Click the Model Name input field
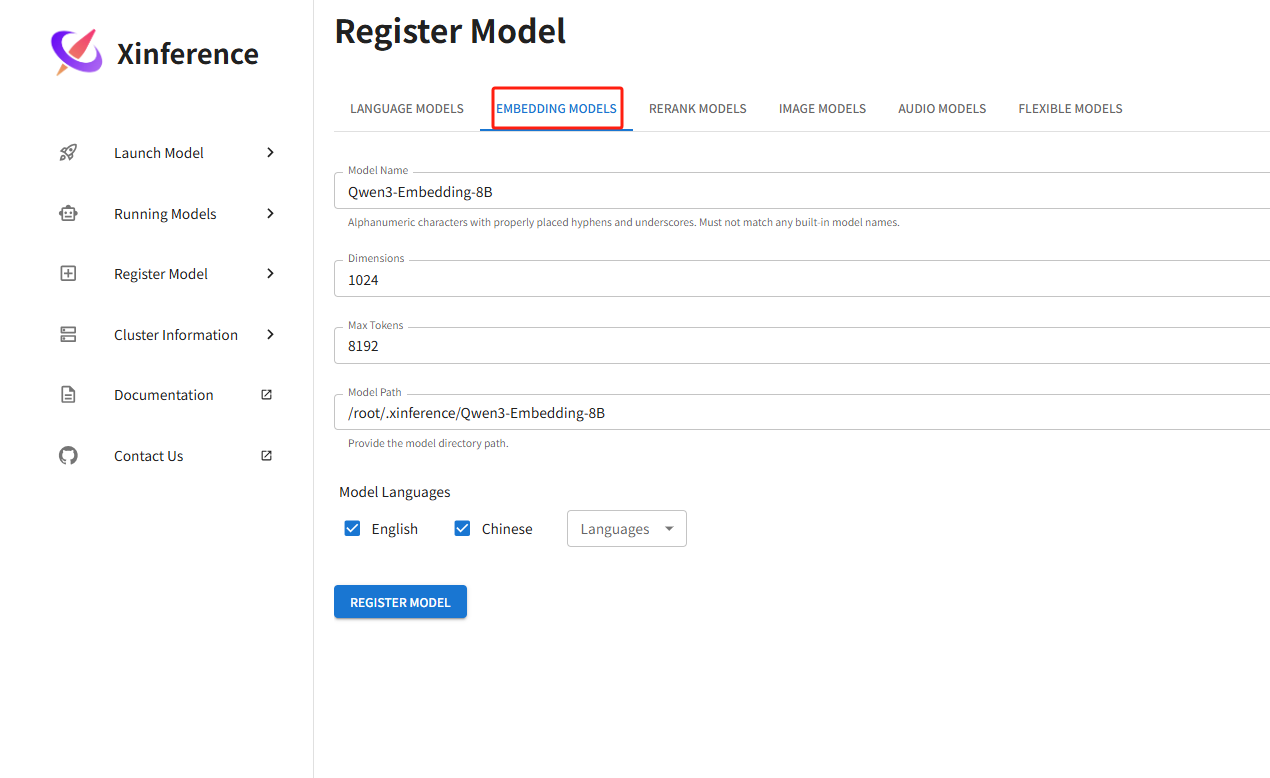 pos(802,191)
